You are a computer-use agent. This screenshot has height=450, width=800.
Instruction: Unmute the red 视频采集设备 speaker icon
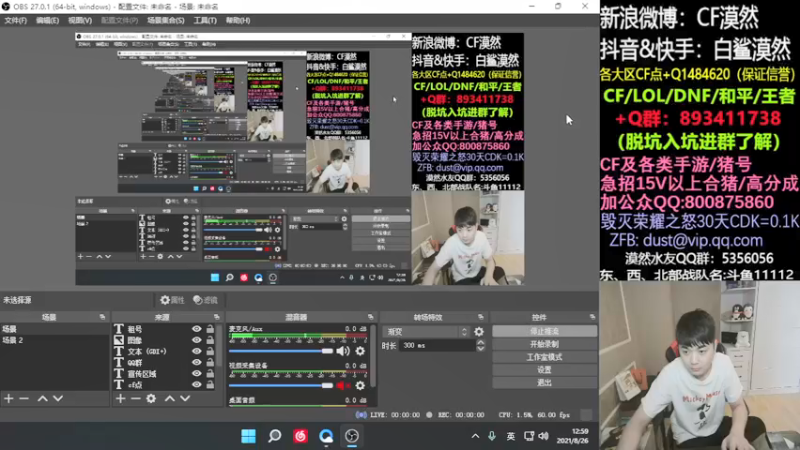tap(343, 386)
